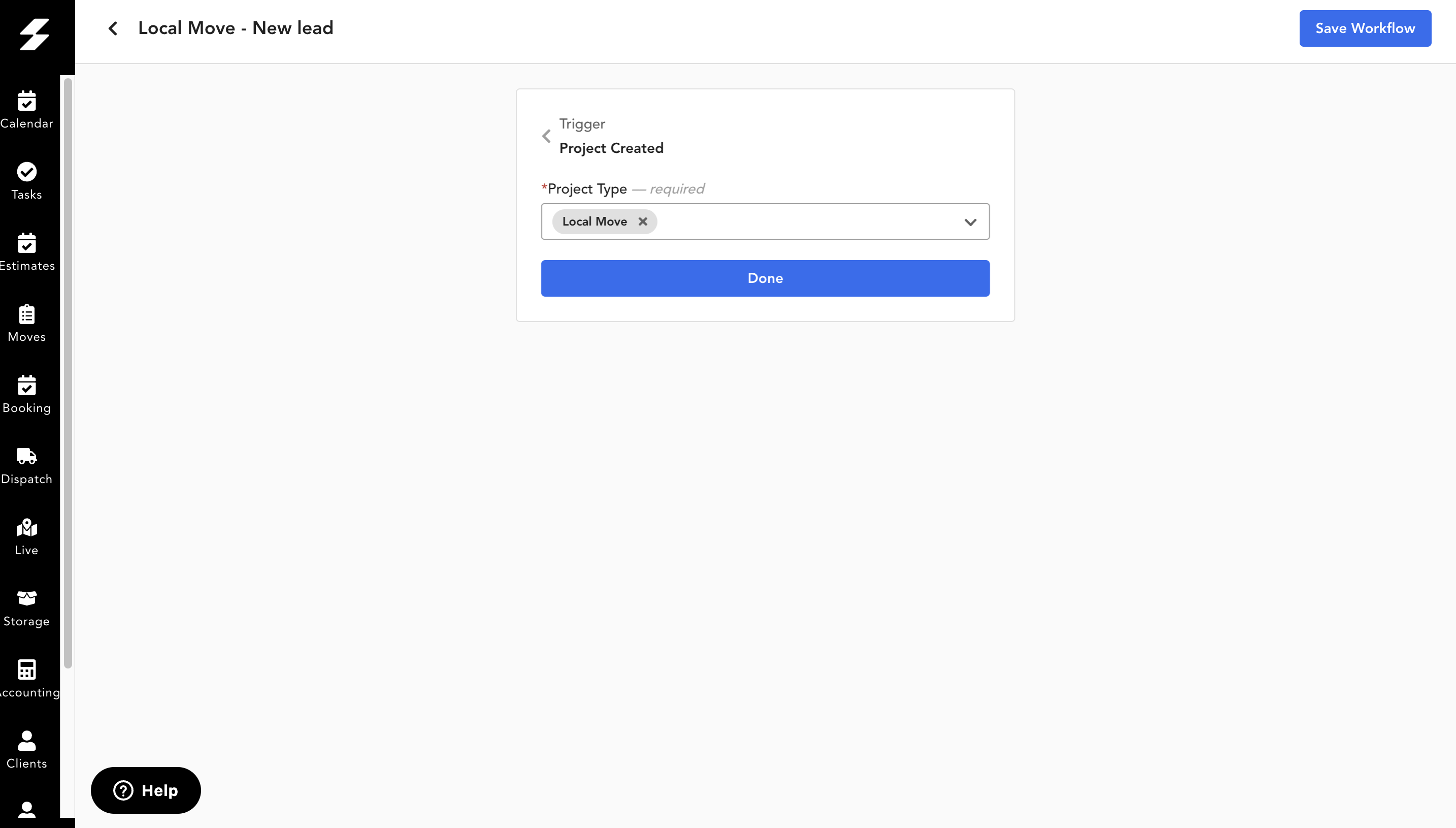The width and height of the screenshot is (1456, 828).
Task: Go back from Project Created trigger
Action: click(x=546, y=137)
